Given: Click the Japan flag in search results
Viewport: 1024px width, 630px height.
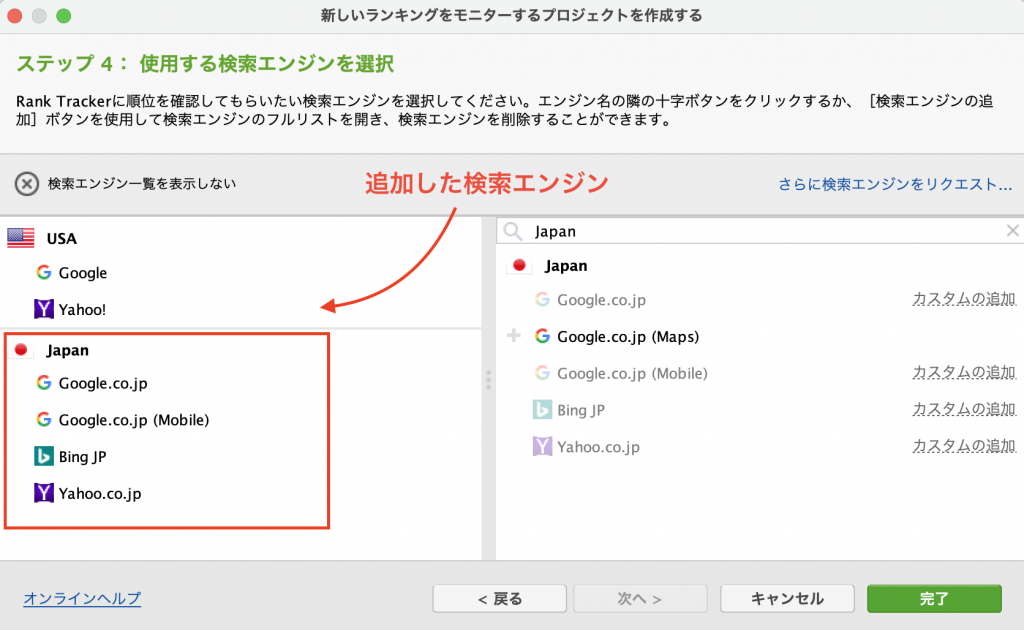Looking at the screenshot, I should click(x=519, y=266).
